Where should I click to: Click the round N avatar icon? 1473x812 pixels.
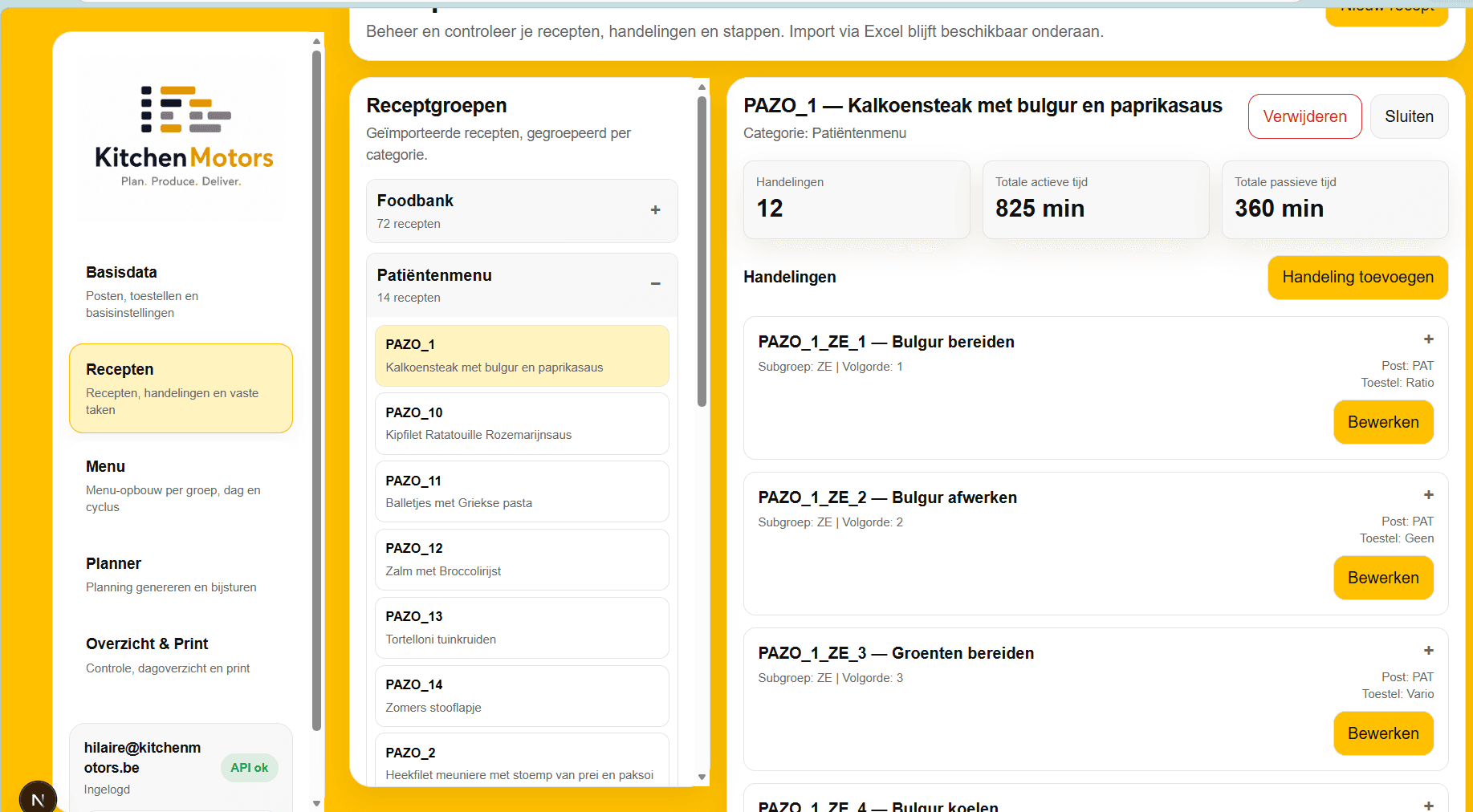click(x=38, y=798)
